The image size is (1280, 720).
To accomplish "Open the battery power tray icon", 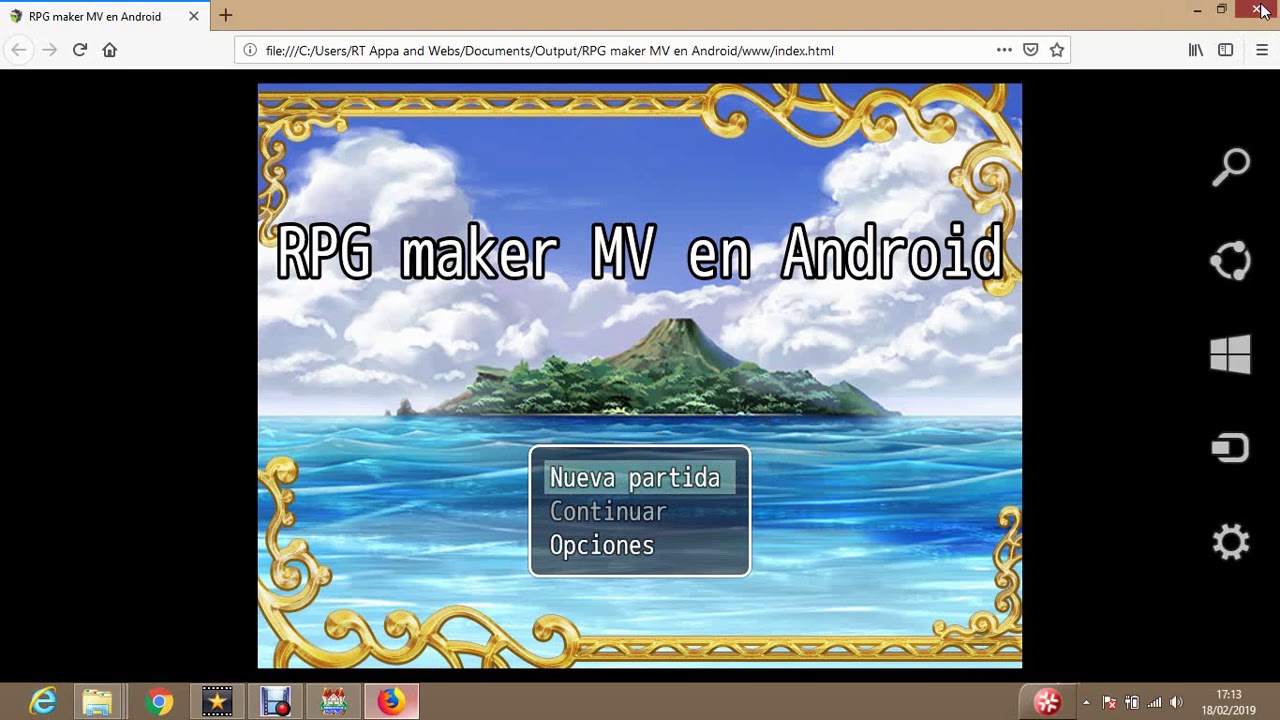I will click(x=1132, y=702).
